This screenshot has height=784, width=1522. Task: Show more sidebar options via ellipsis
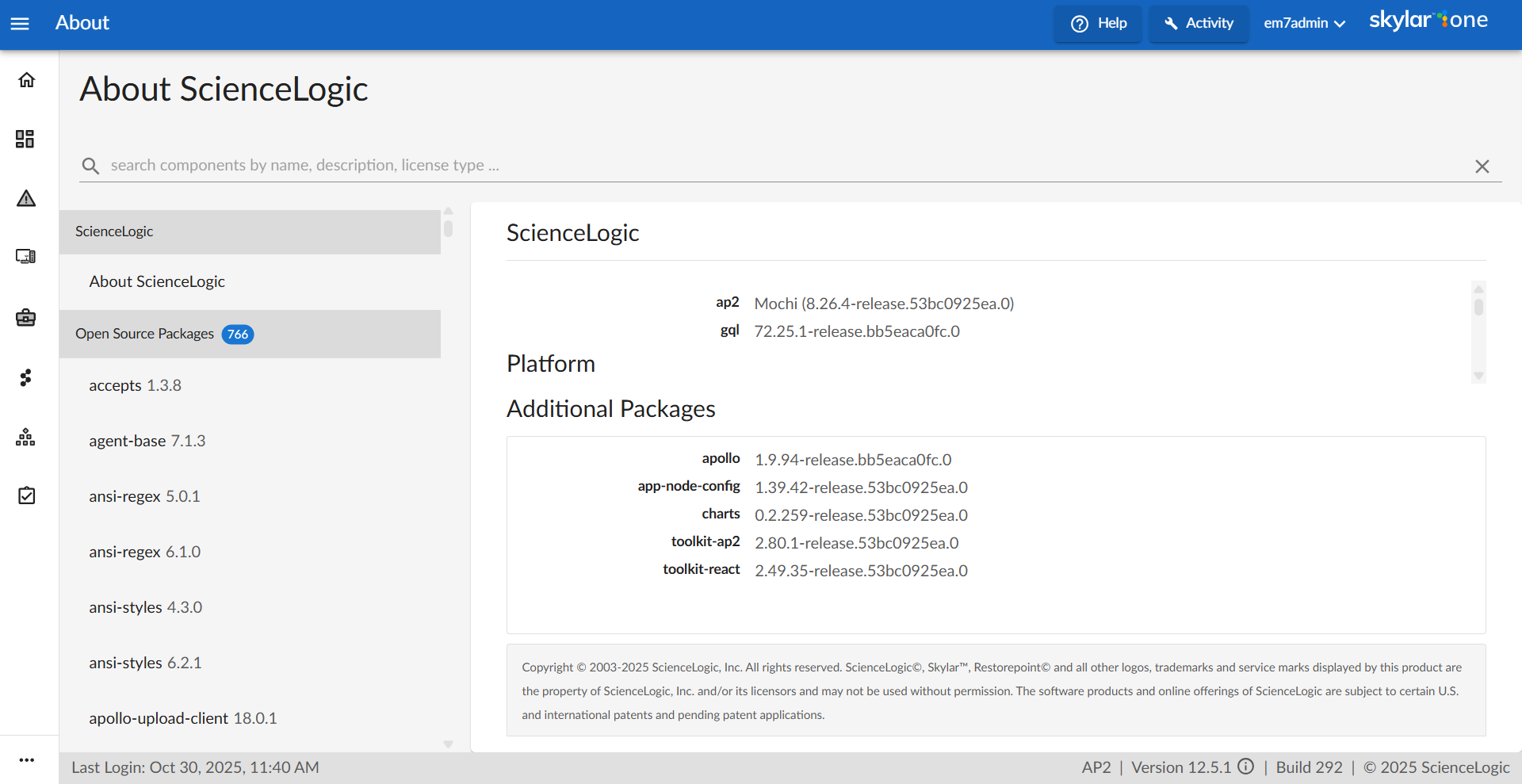[26, 759]
